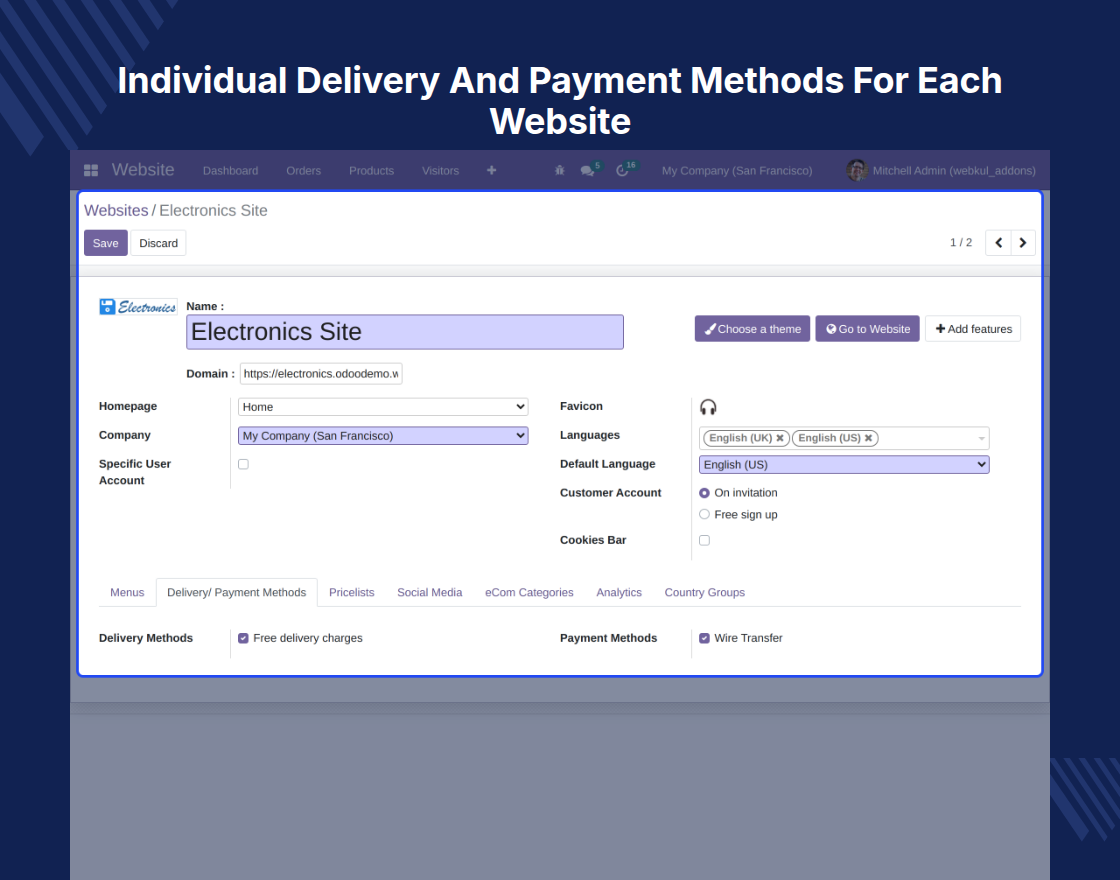
Task: Click the plus icon in top navbar
Action: 491,170
